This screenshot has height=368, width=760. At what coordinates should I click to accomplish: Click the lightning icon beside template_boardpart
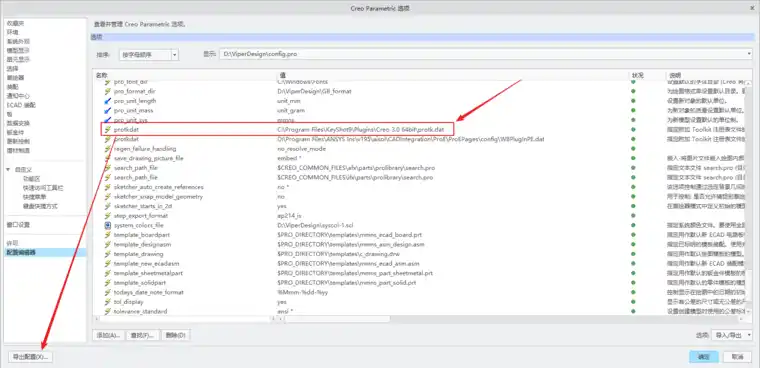click(x=108, y=235)
